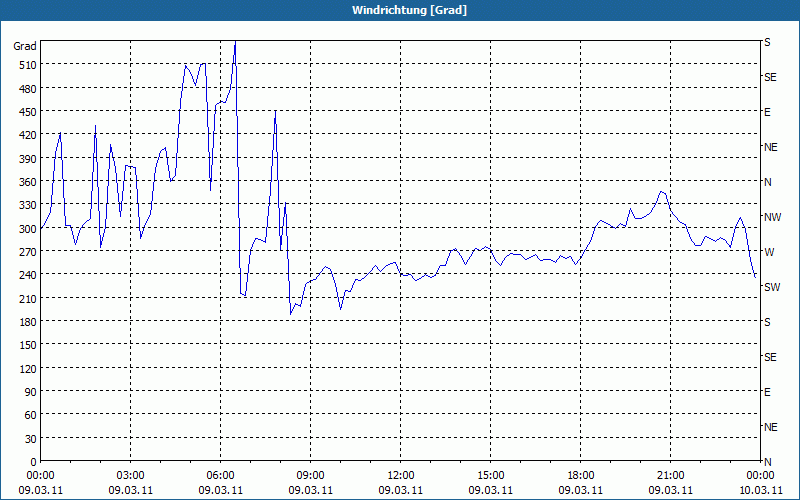The image size is (800, 500).
Task: Pick the 15:00 time axis label
Action: (491, 476)
